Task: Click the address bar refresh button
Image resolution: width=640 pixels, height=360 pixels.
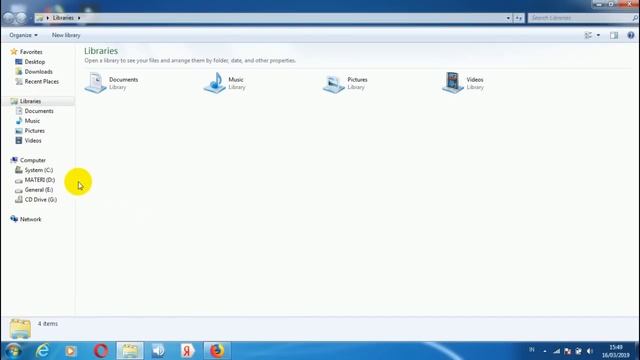Action: 518,18
